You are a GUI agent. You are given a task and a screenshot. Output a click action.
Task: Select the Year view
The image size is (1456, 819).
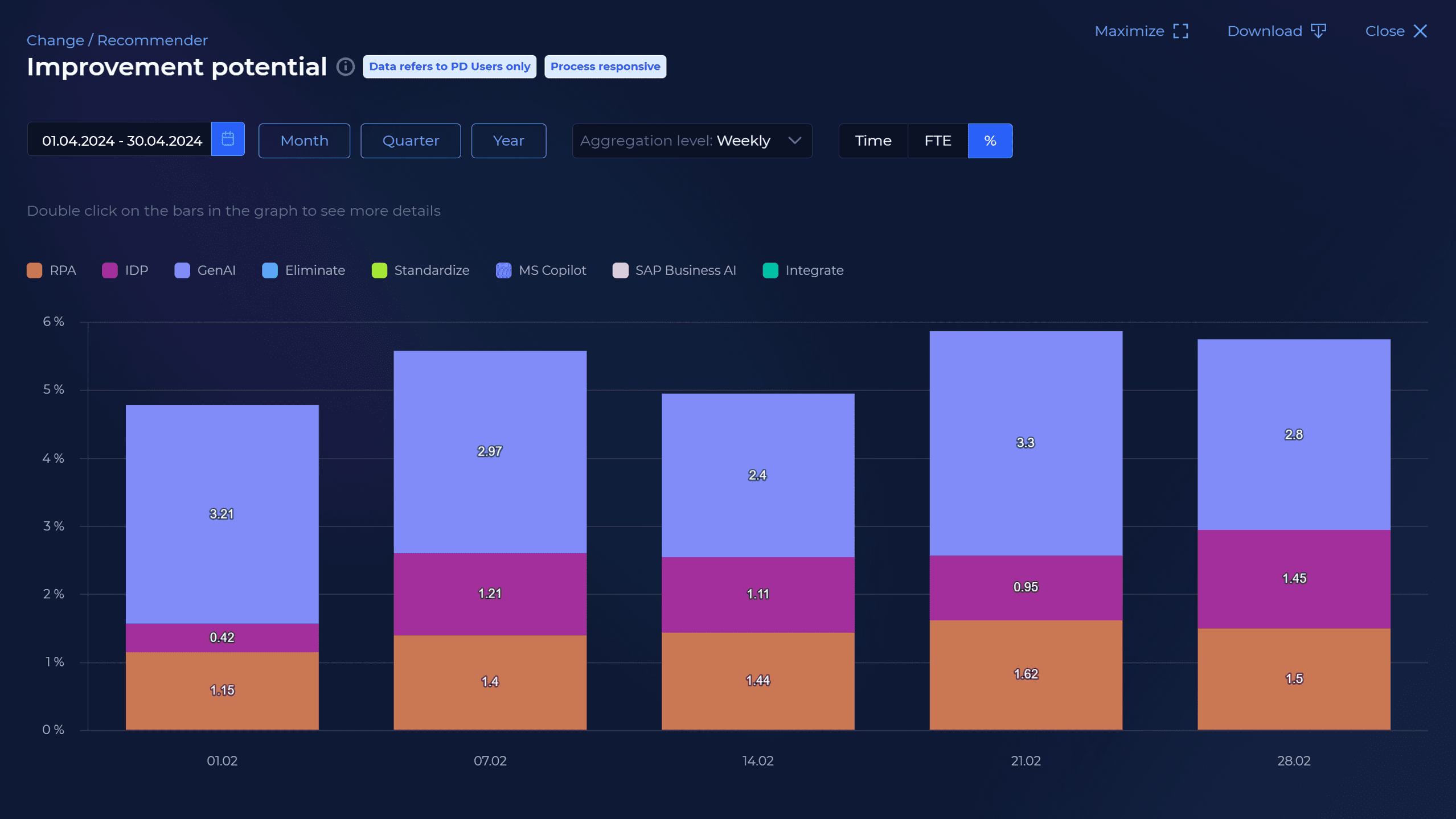click(x=508, y=140)
